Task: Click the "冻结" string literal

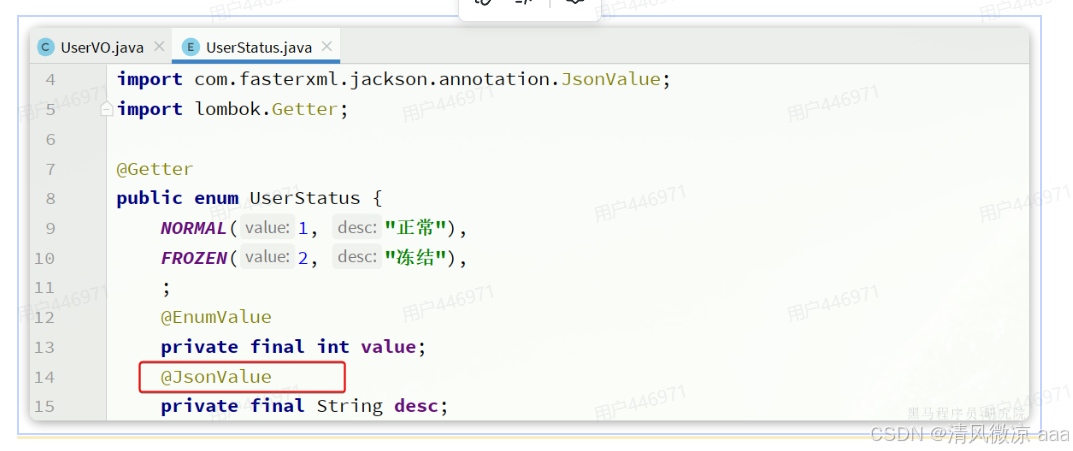Action: [415, 258]
